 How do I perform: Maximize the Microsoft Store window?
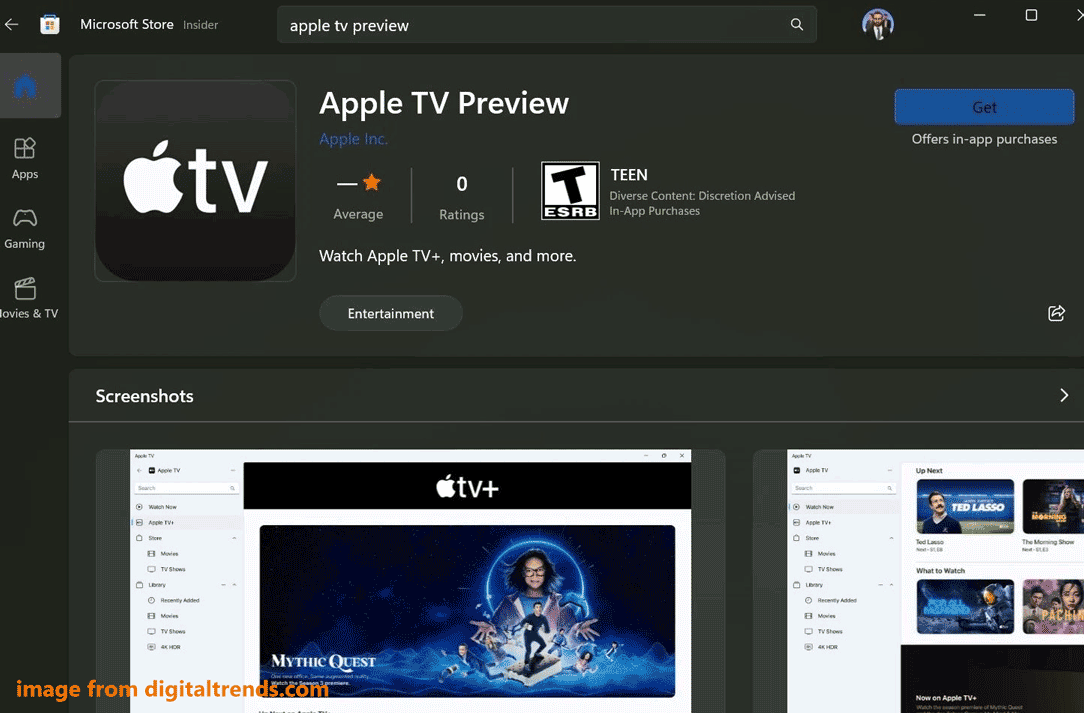tap(1031, 15)
